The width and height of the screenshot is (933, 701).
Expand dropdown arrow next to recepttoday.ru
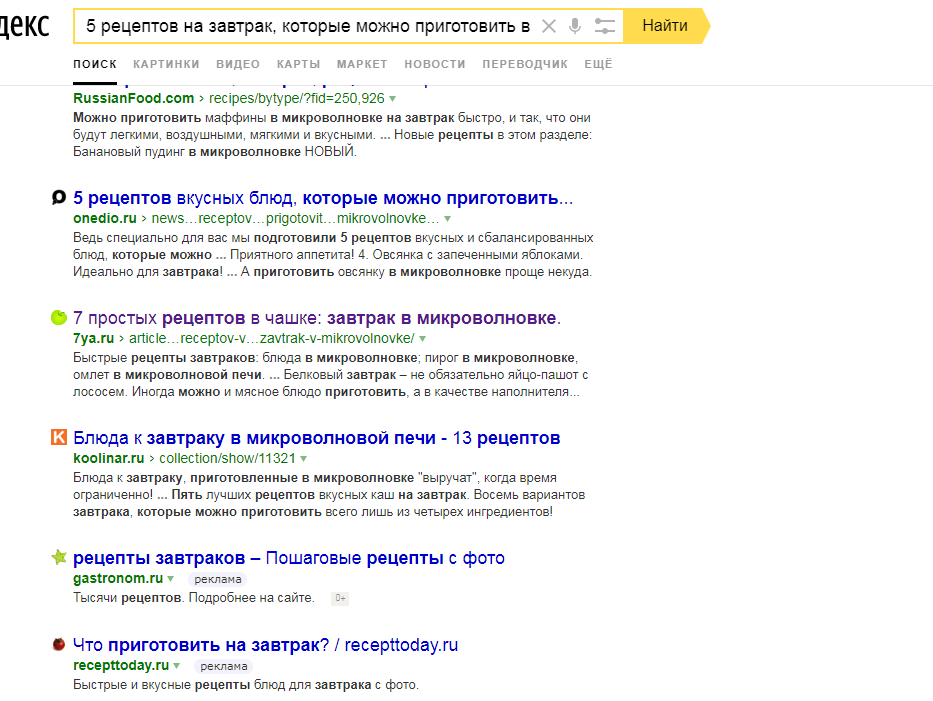click(177, 666)
